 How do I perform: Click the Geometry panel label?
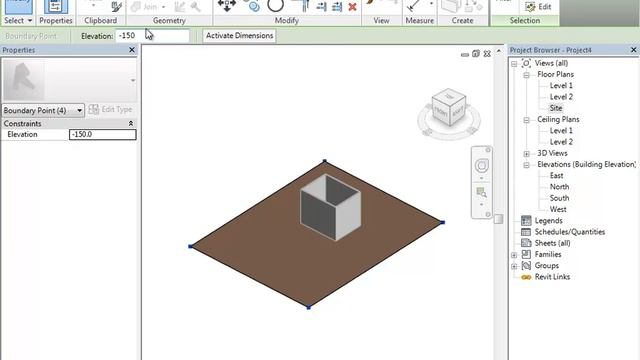click(169, 20)
